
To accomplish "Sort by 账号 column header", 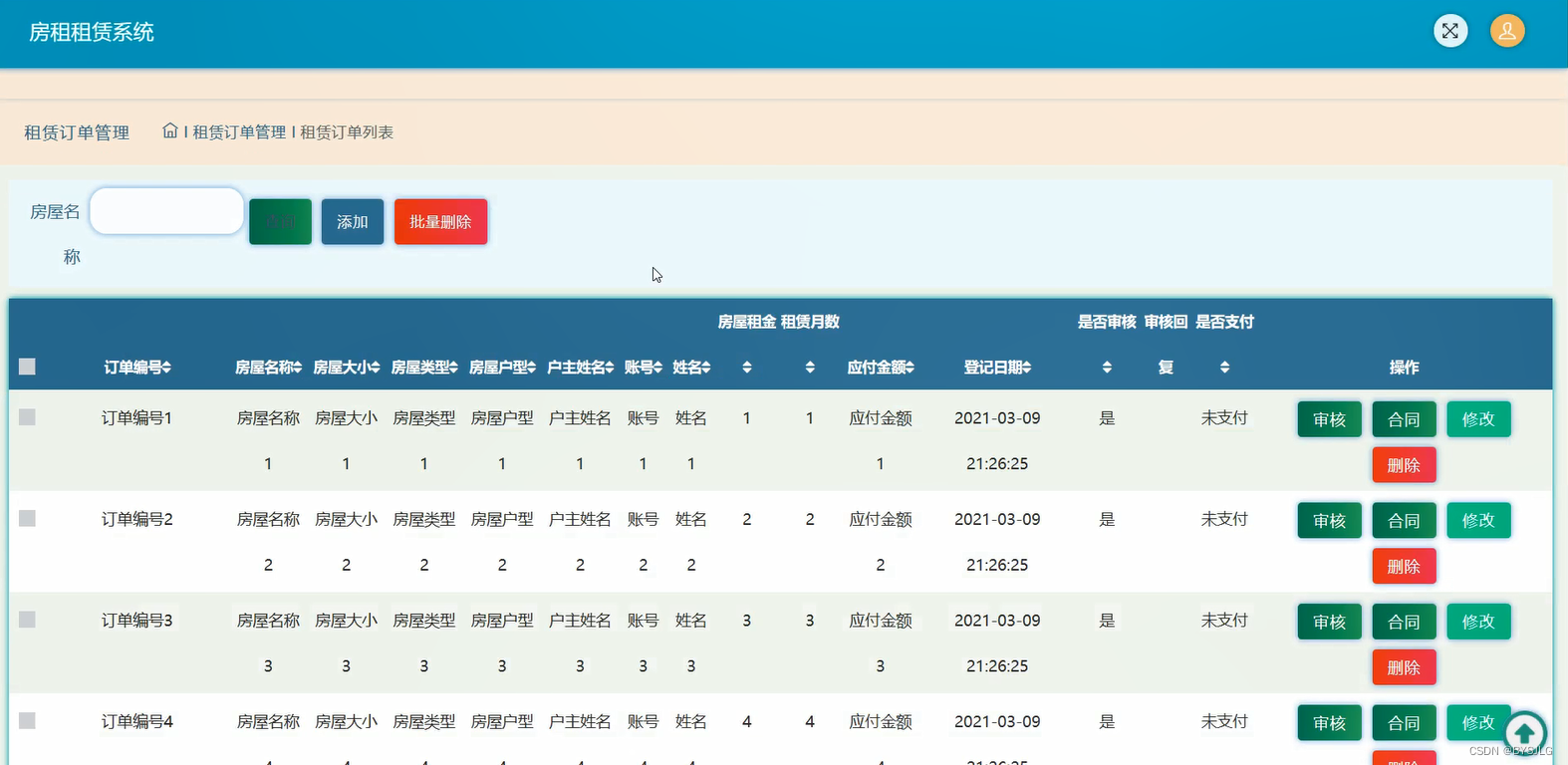I will (x=643, y=368).
